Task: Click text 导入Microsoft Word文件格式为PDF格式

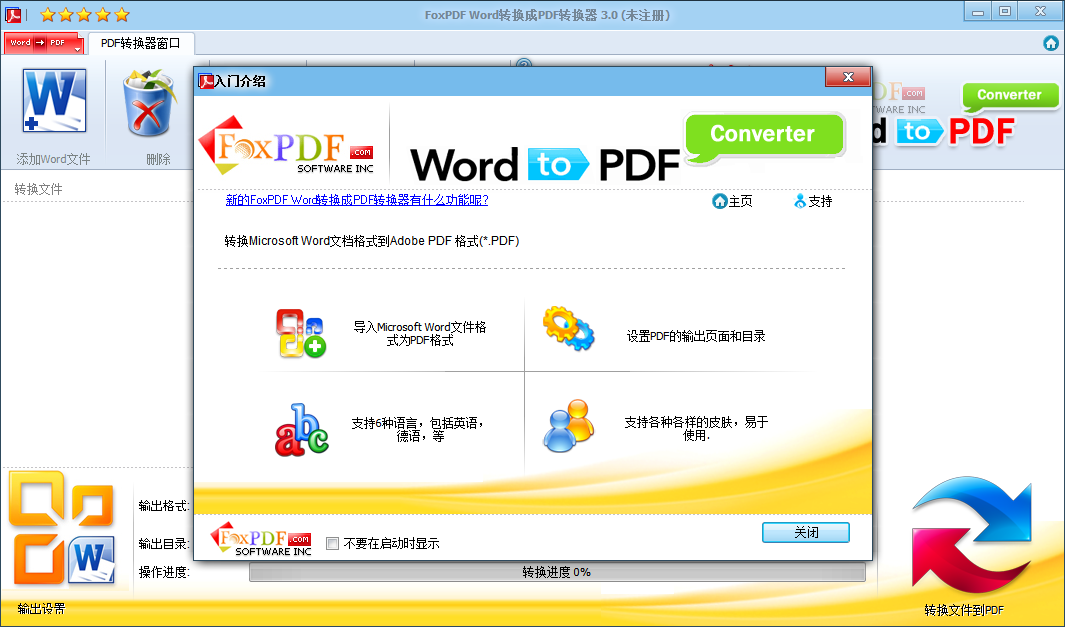Action: [x=420, y=334]
